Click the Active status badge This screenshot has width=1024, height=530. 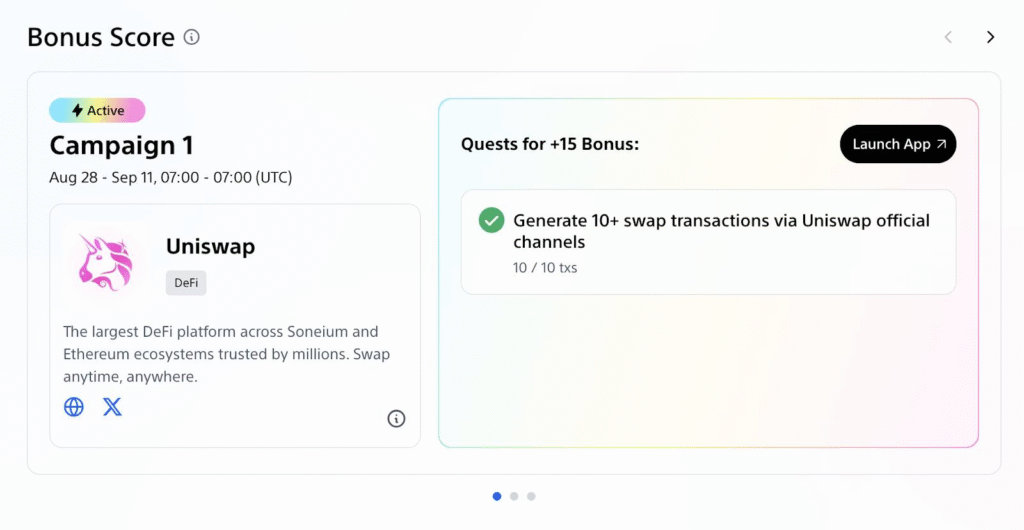[x=97, y=110]
